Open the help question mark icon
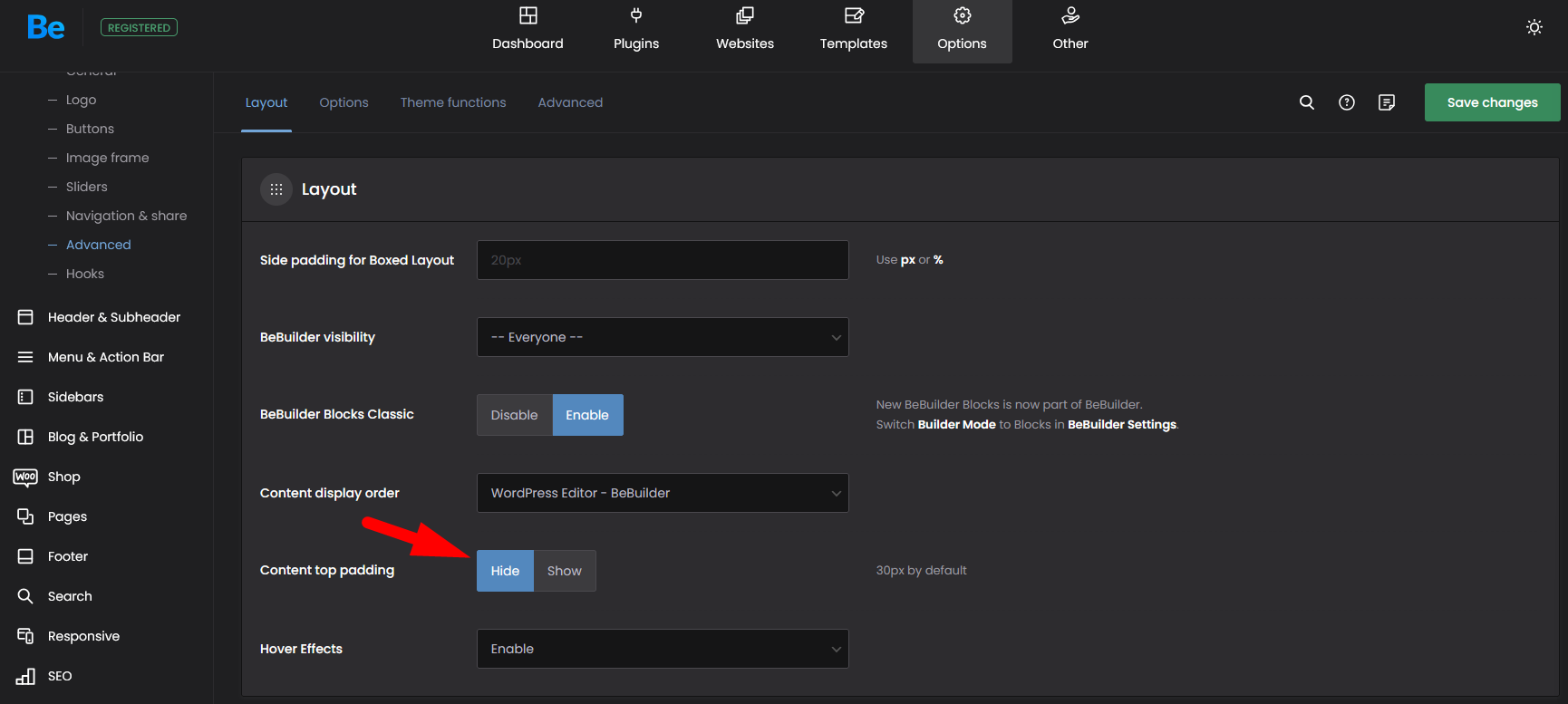This screenshot has height=704, width=1568. point(1347,102)
